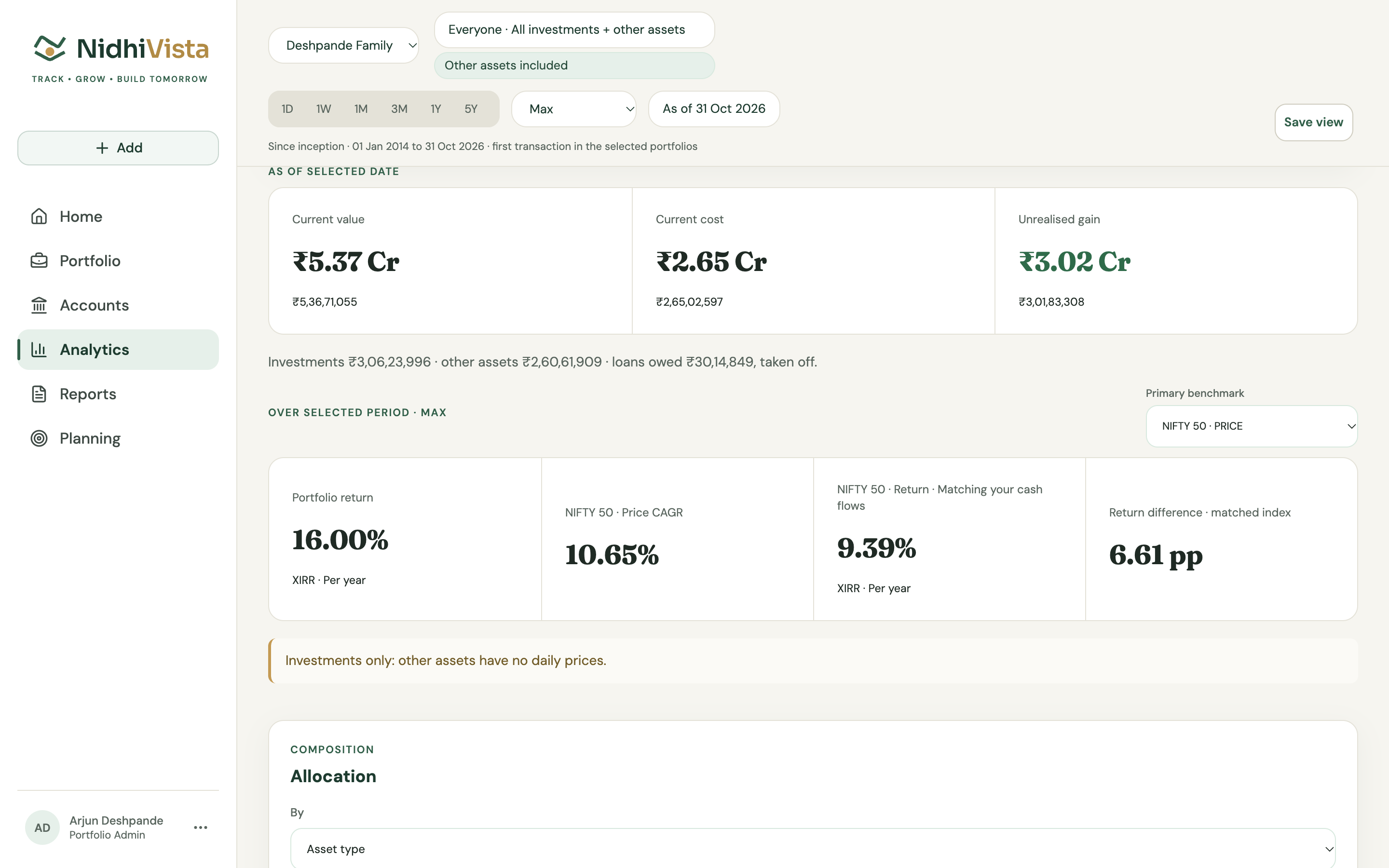Go to Reports in sidebar

tap(118, 394)
